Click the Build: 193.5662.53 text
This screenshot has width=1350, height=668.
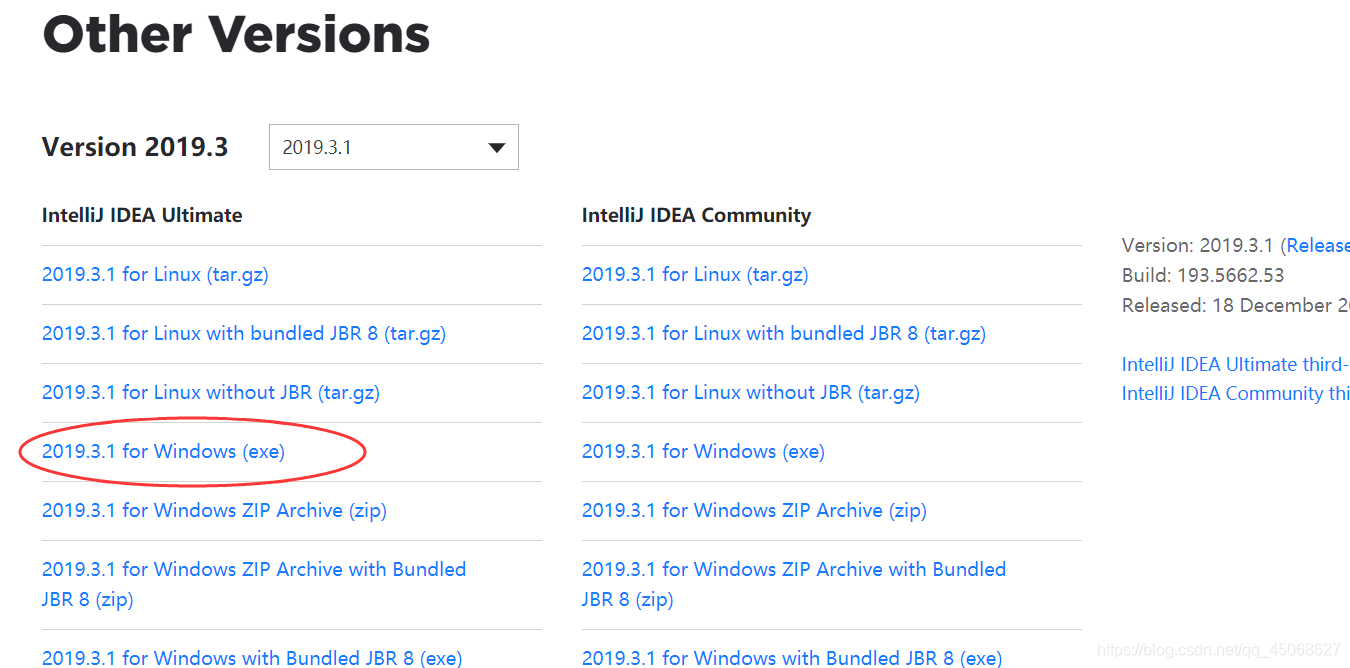[1203, 275]
